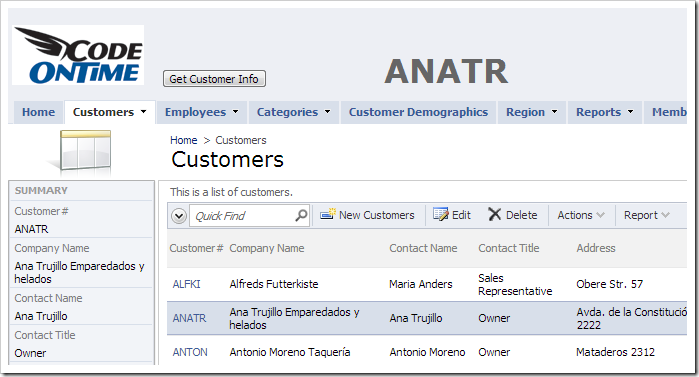Click the New Customers button label
The image size is (699, 377).
[x=377, y=215]
